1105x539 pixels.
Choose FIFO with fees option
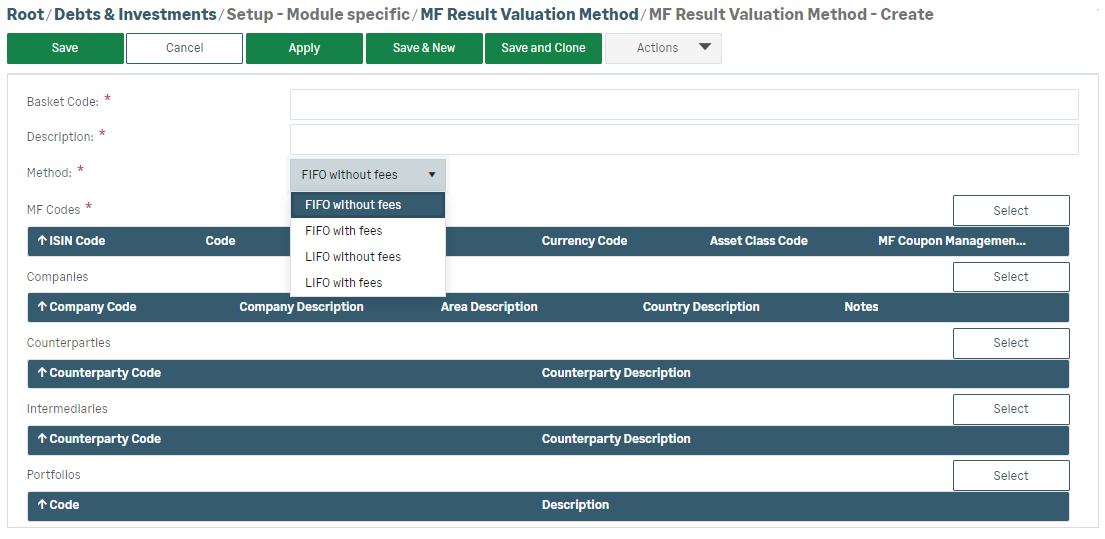[344, 231]
